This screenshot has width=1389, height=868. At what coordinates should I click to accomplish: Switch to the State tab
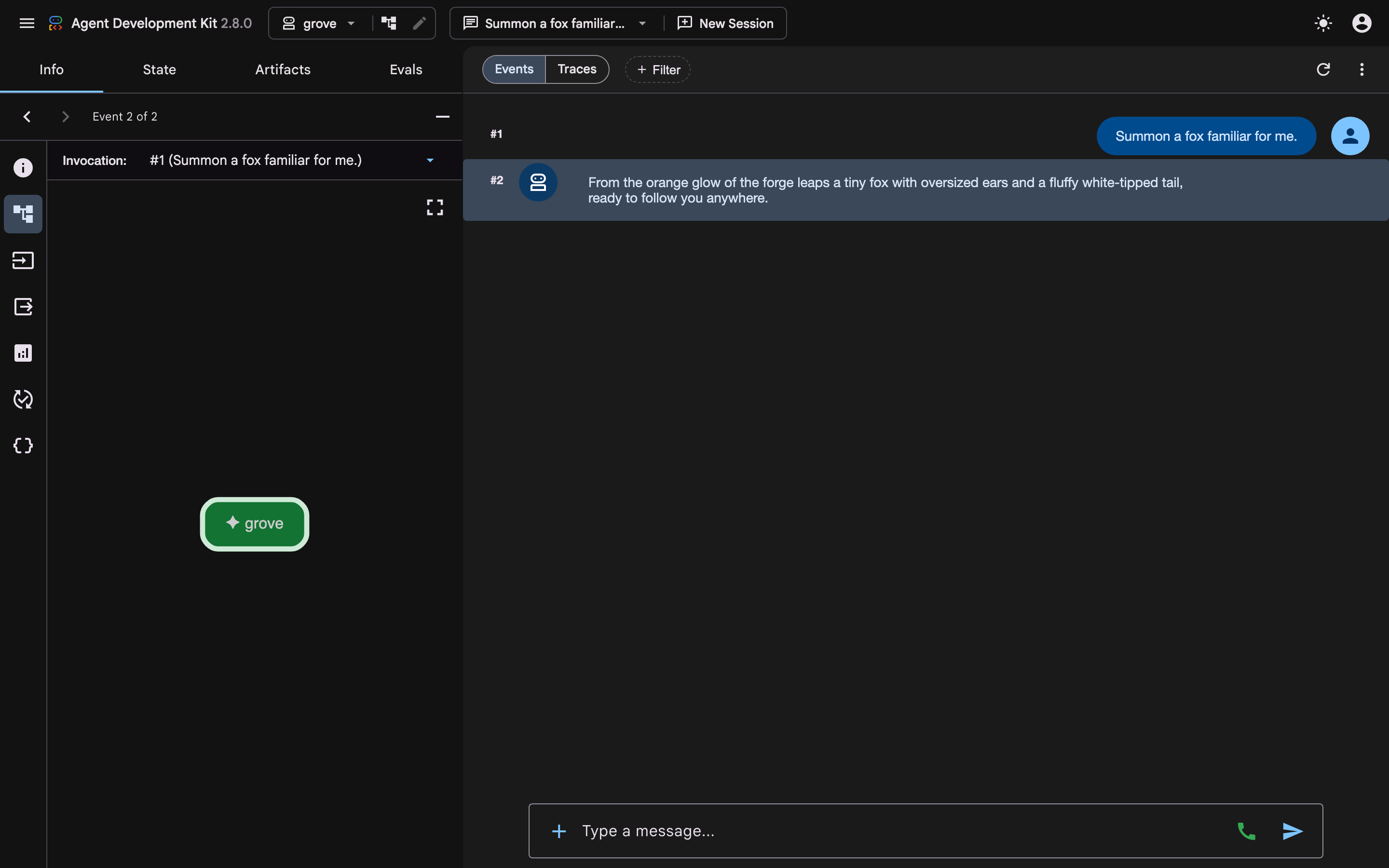(x=160, y=69)
